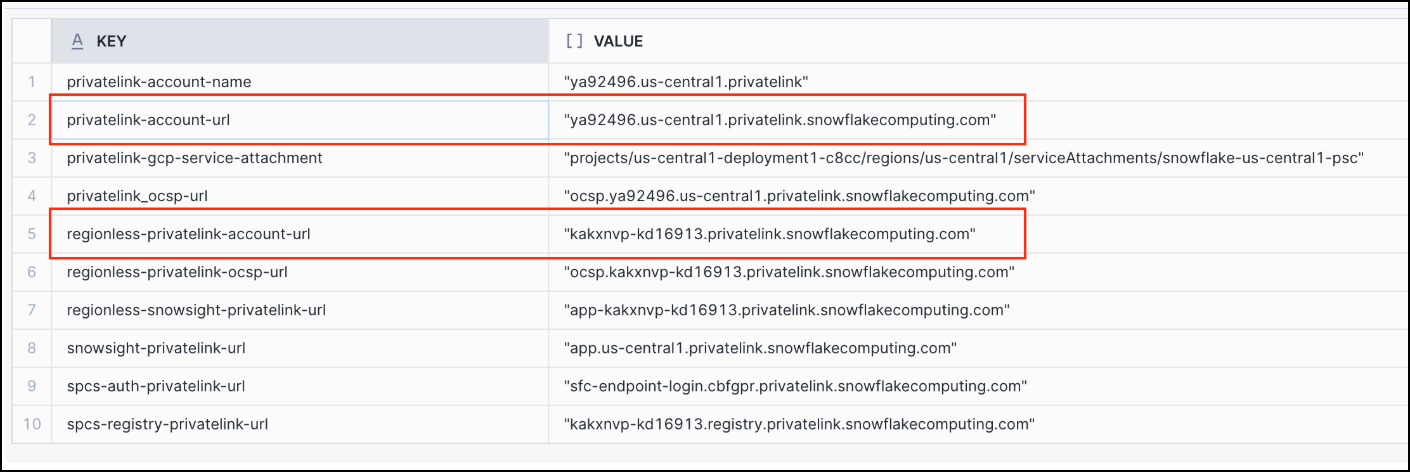Click the text-type icon in KEY header

(78, 41)
